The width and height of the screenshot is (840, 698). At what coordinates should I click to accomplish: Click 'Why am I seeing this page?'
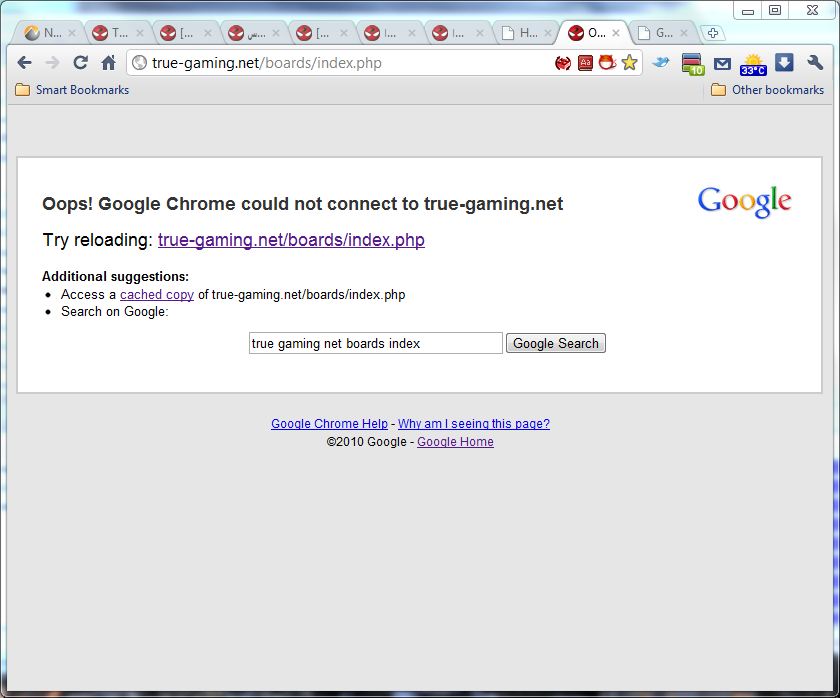(x=474, y=424)
